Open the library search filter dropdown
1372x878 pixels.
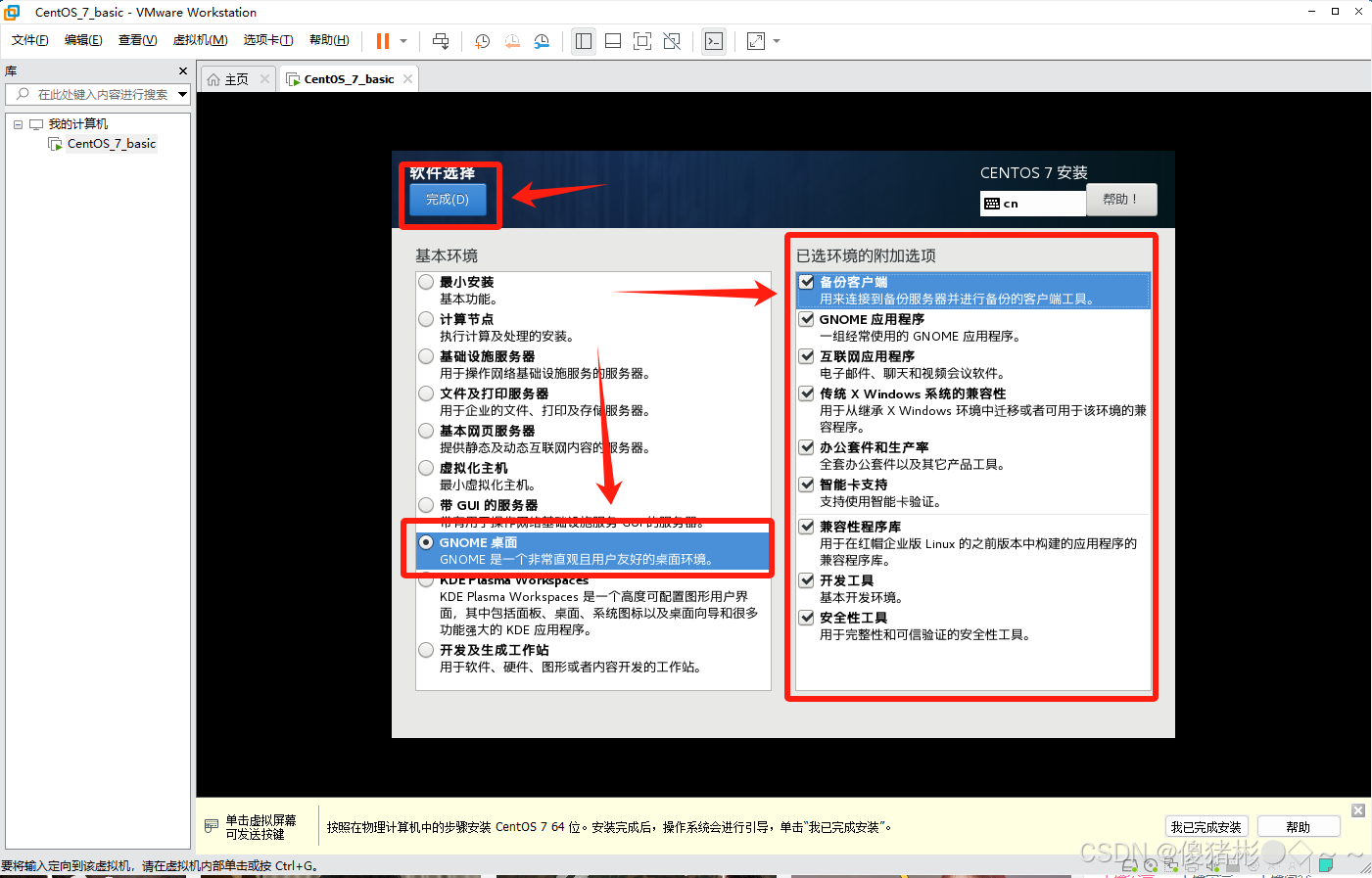pyautogui.click(x=182, y=94)
